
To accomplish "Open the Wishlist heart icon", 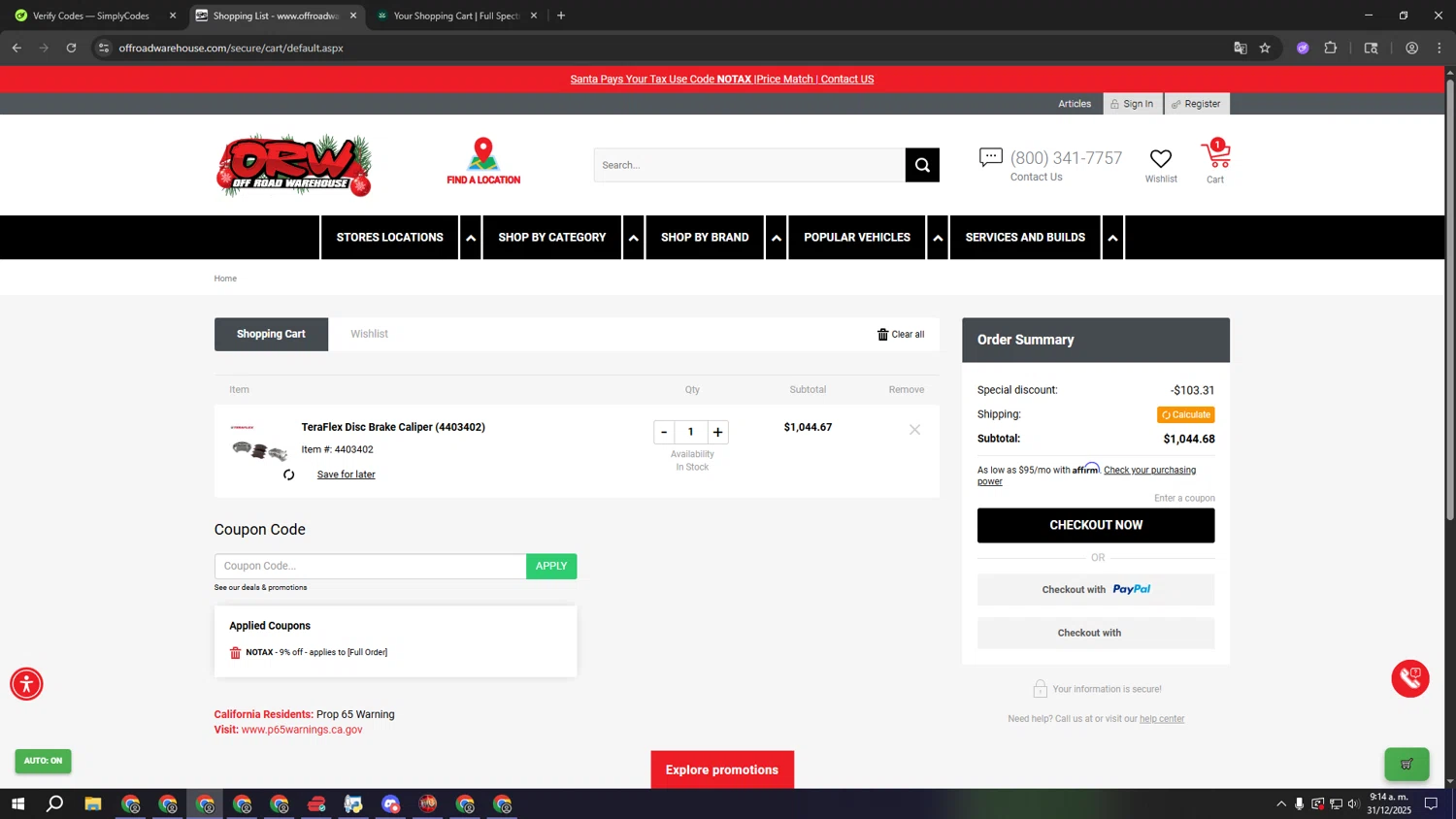I will 1161,158.
